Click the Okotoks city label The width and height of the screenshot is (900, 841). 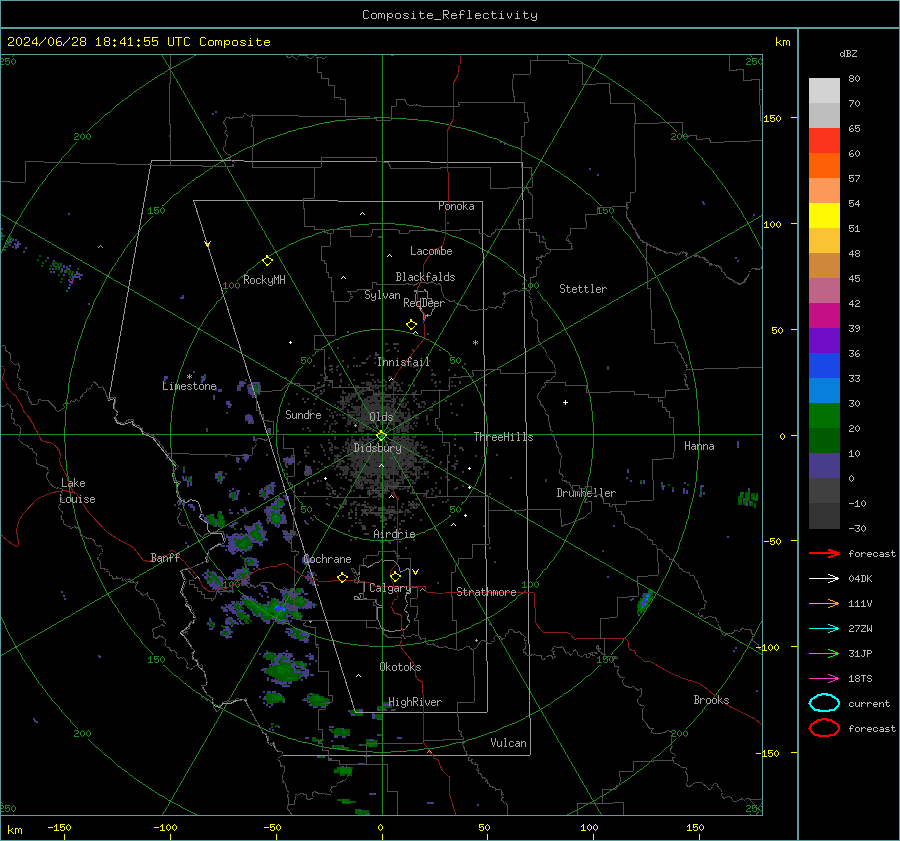click(x=400, y=667)
